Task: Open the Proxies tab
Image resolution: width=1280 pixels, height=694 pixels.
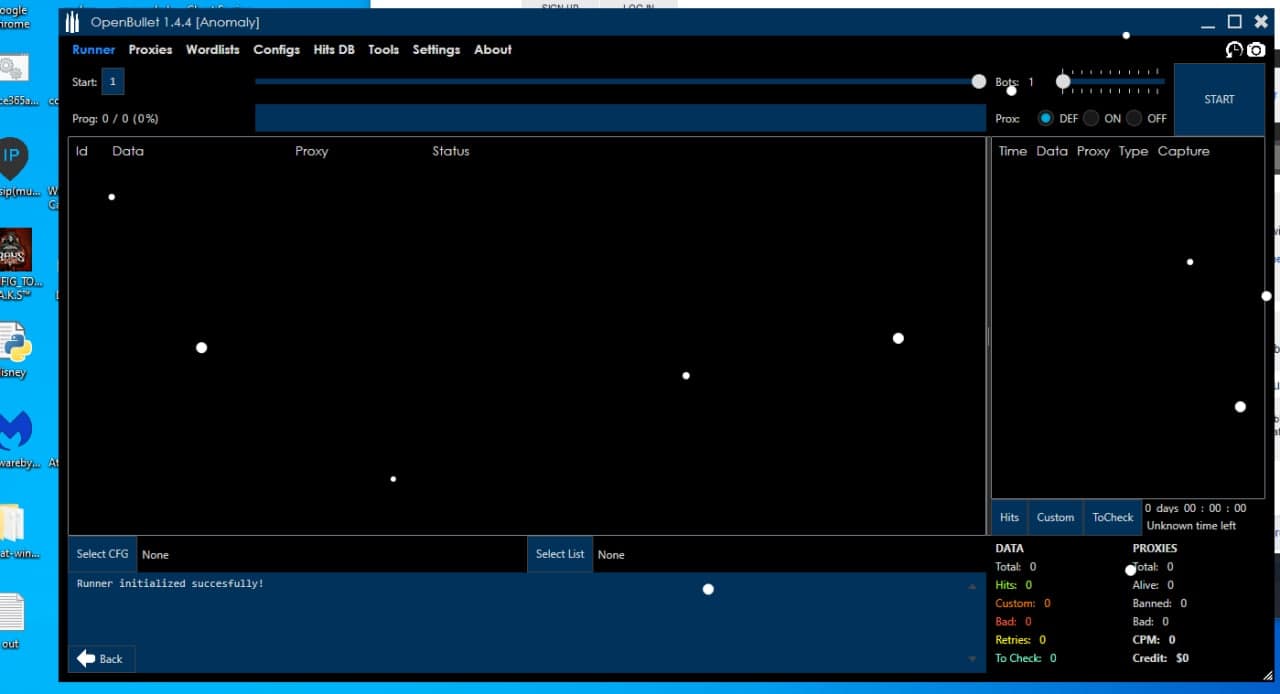Action: click(x=150, y=49)
